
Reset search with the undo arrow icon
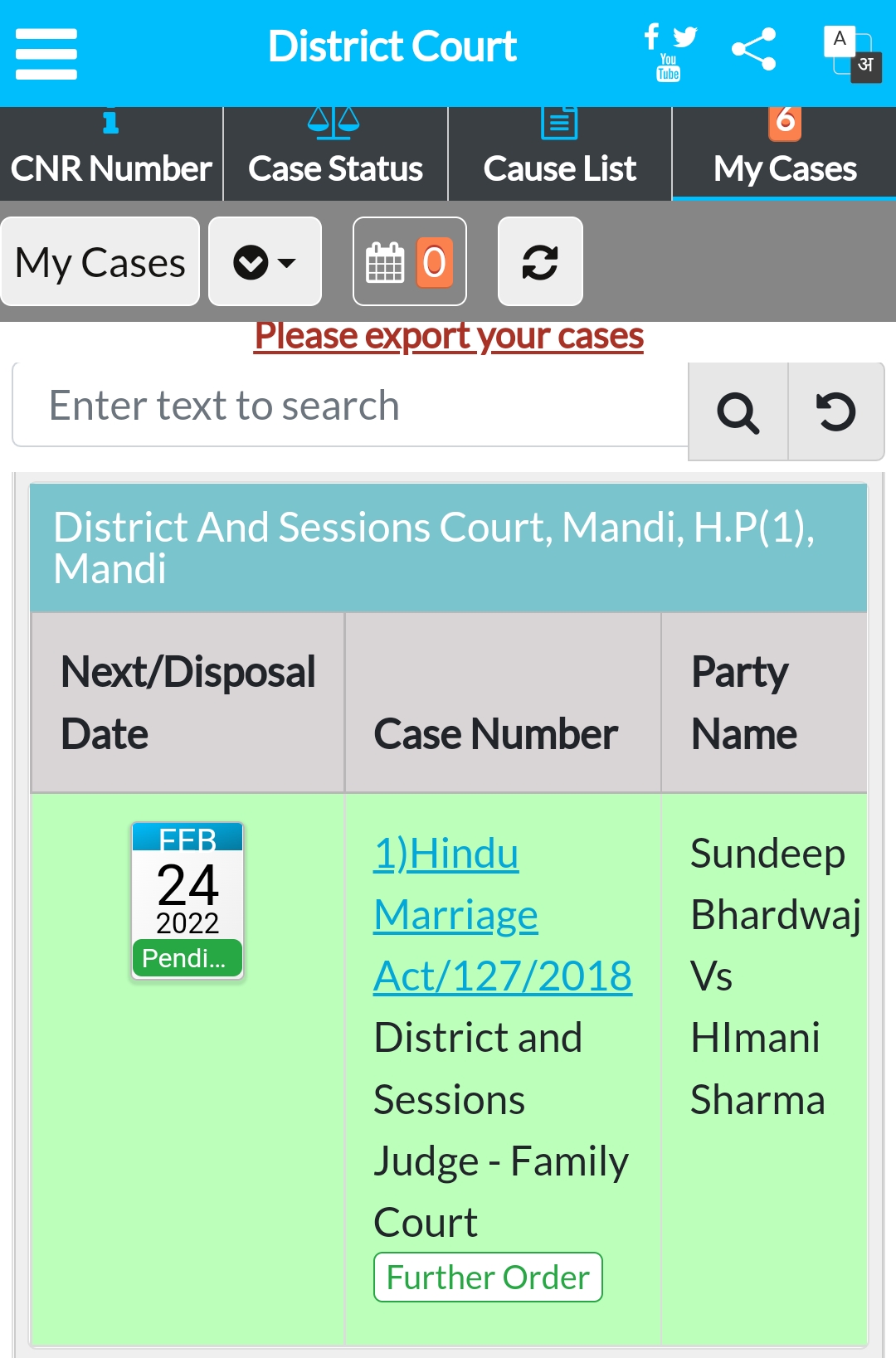(835, 411)
